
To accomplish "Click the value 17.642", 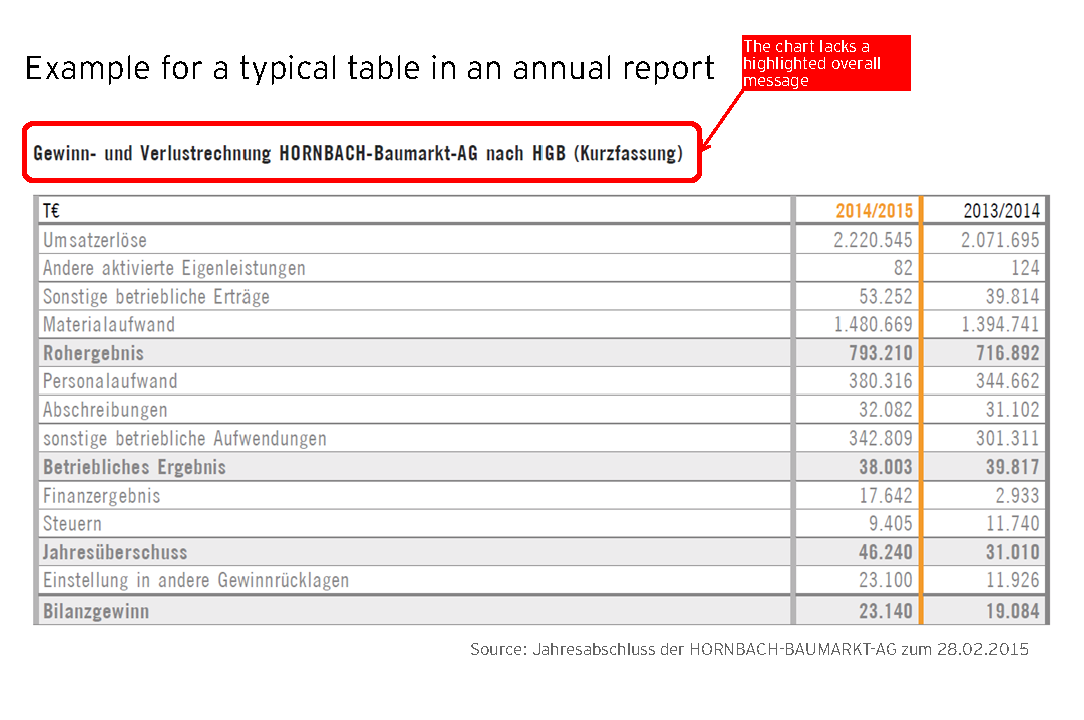I will pos(886,496).
